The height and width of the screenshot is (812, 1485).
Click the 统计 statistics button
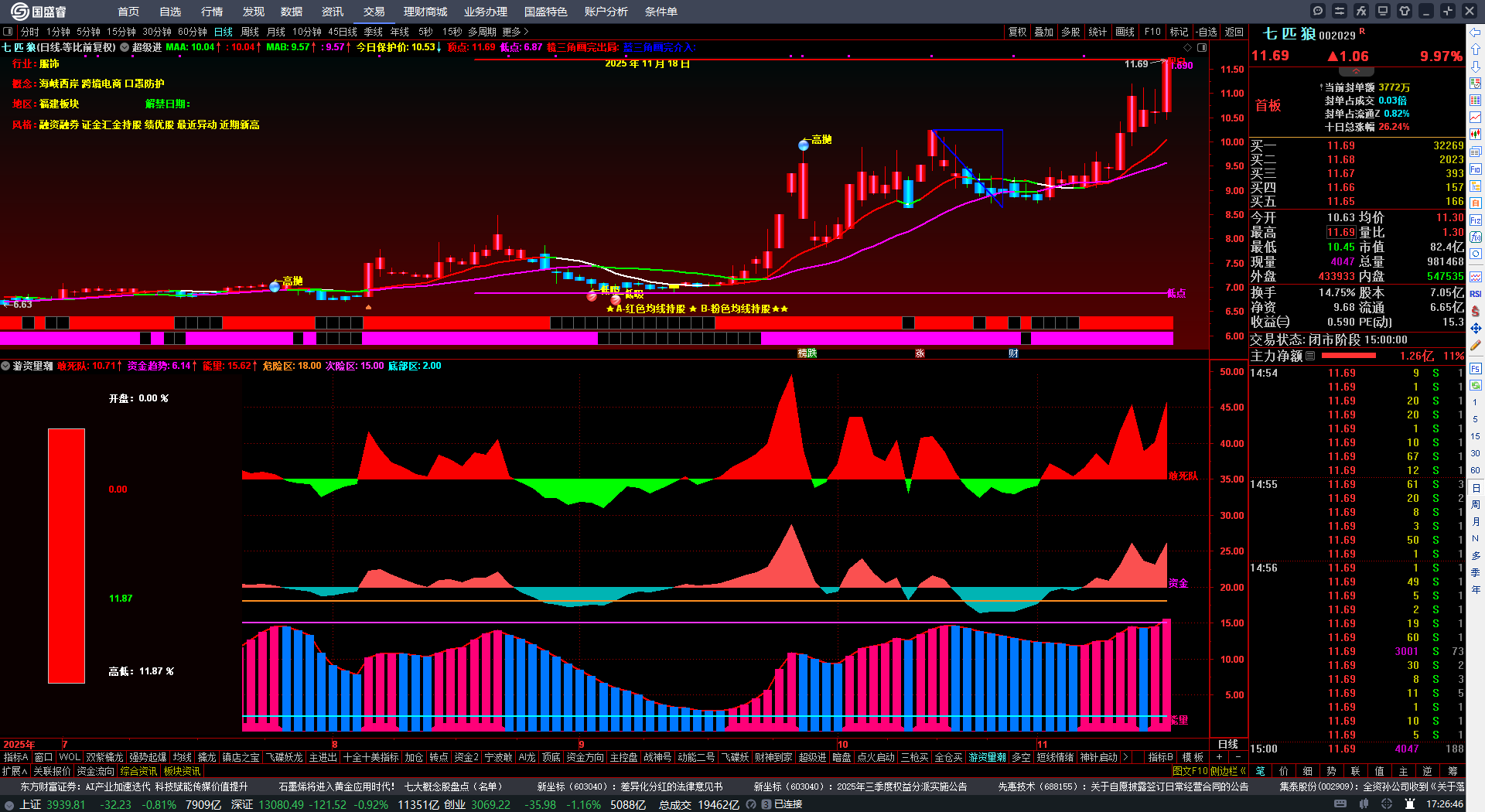1098,32
